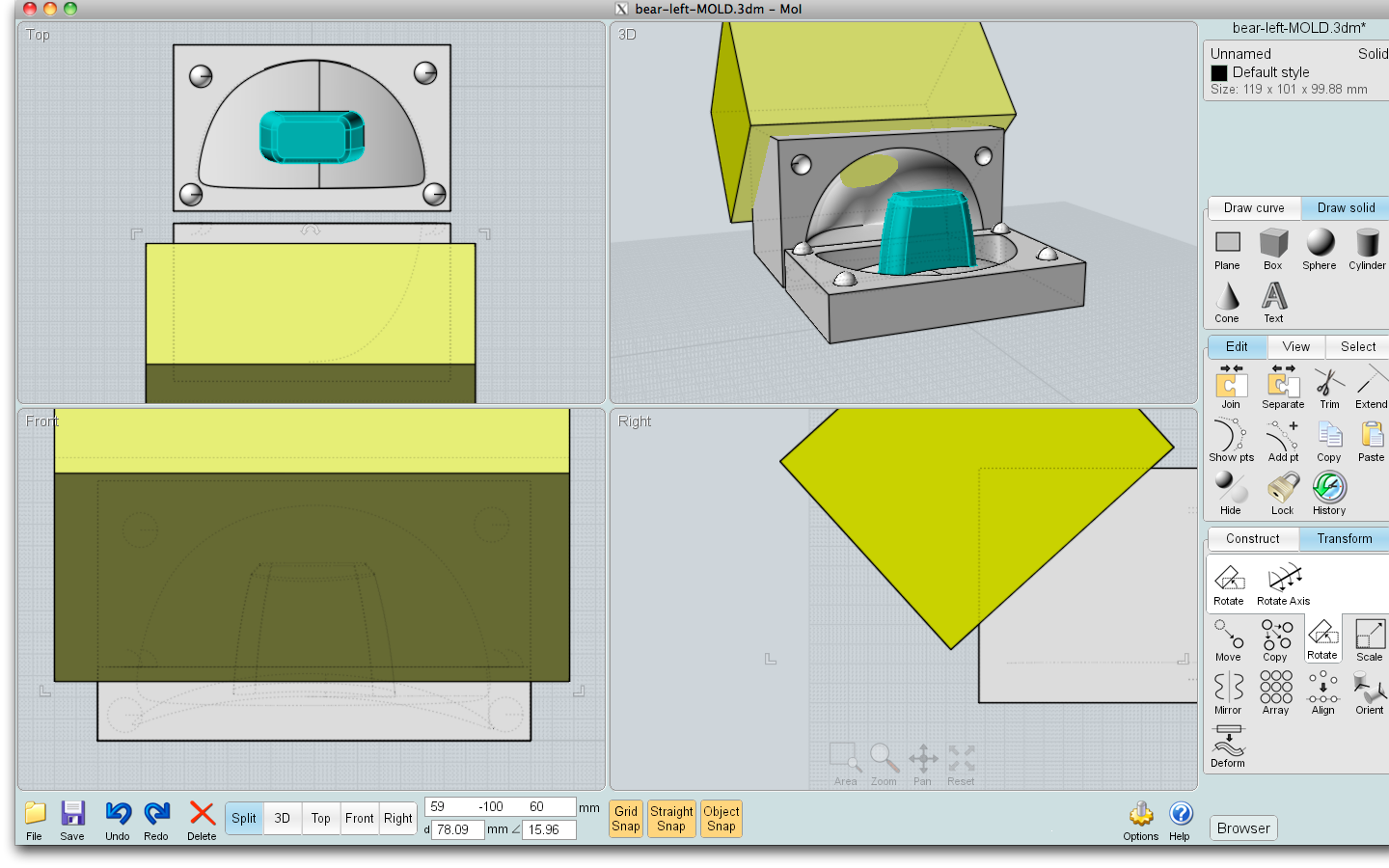Click the Redo arrow icon
This screenshot has height=868, width=1389.
(x=156, y=821)
